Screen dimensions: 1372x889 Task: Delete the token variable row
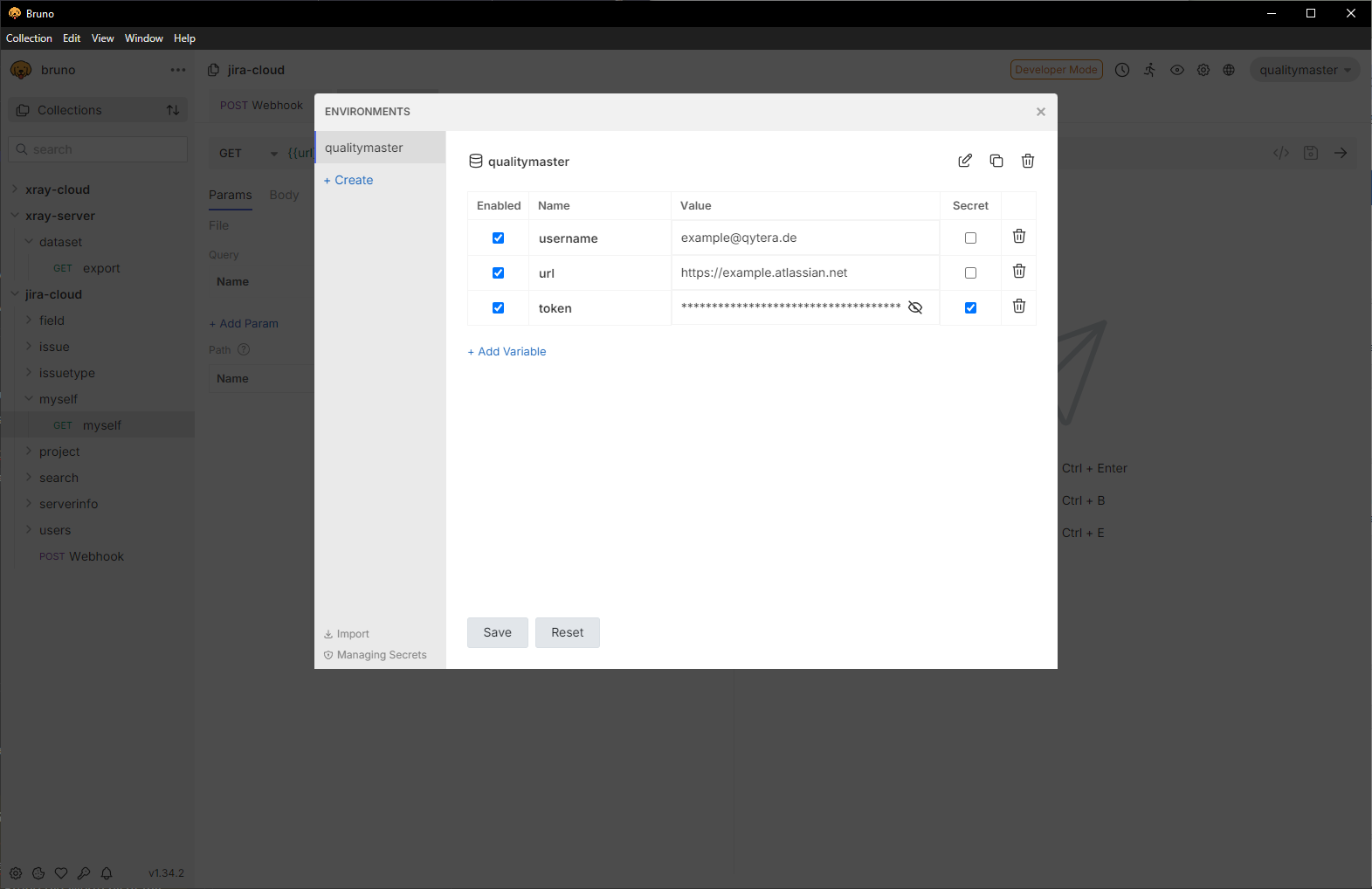(x=1018, y=307)
